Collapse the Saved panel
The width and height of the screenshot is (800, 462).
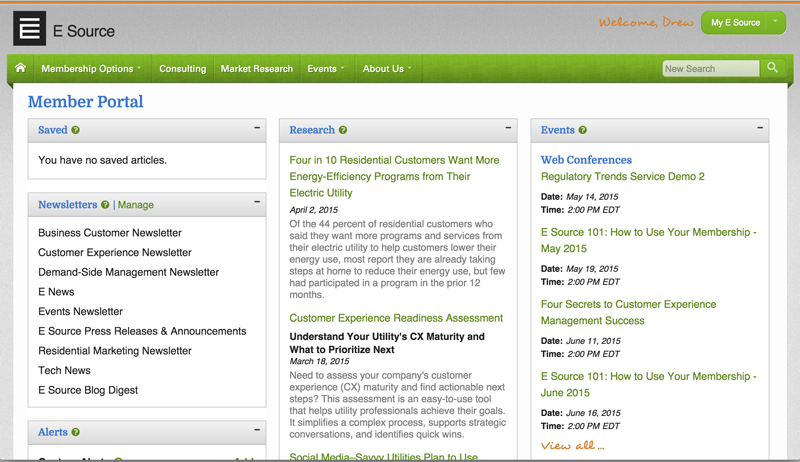[x=257, y=127]
